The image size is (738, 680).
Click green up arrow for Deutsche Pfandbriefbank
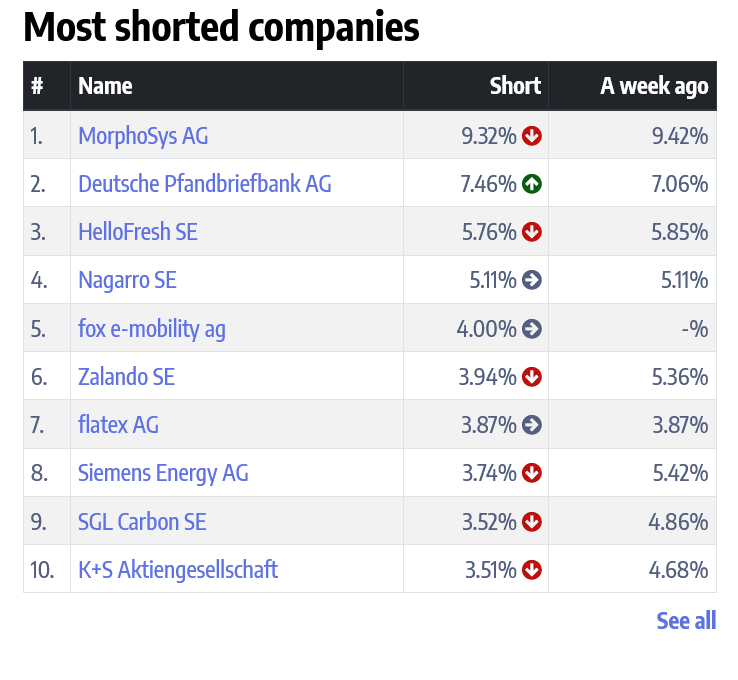point(532,184)
